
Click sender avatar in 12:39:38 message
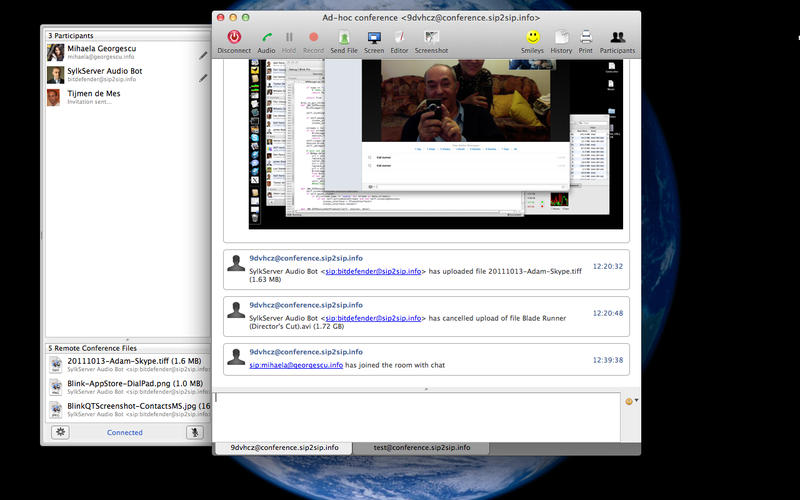click(x=236, y=357)
